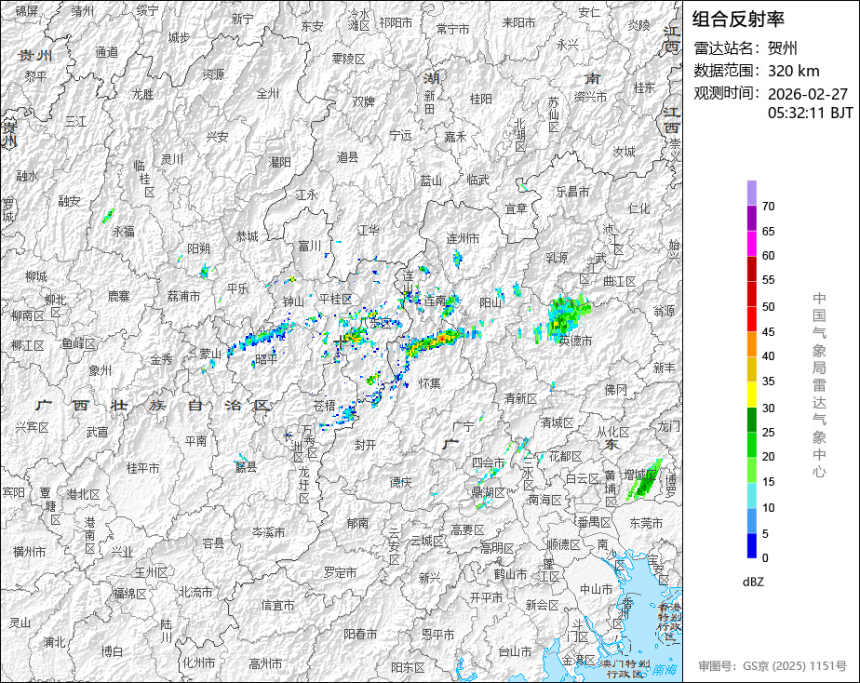Viewport: 860px width, 683px height.
Task: Click the 东莞市 map label
Action: (646, 523)
